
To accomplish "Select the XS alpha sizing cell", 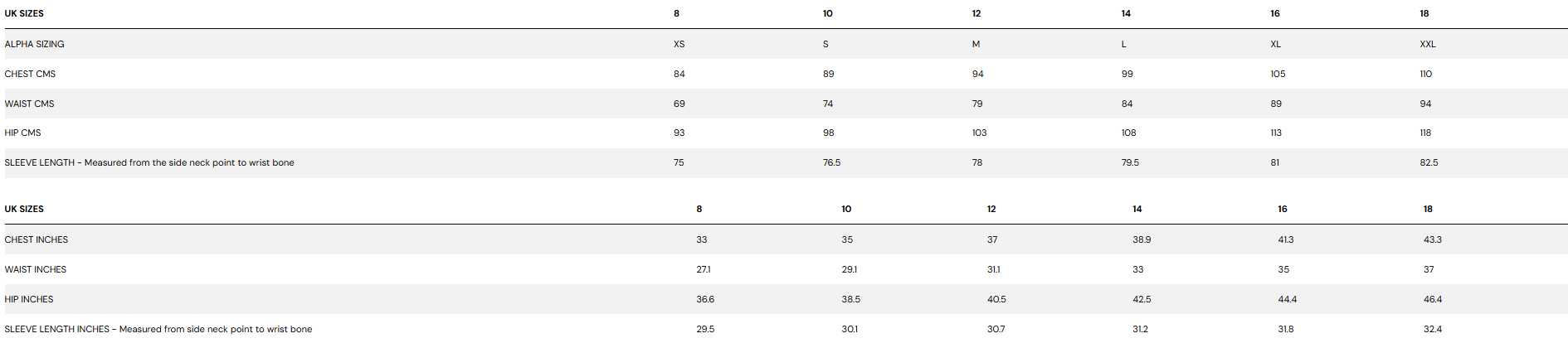I will click(679, 44).
